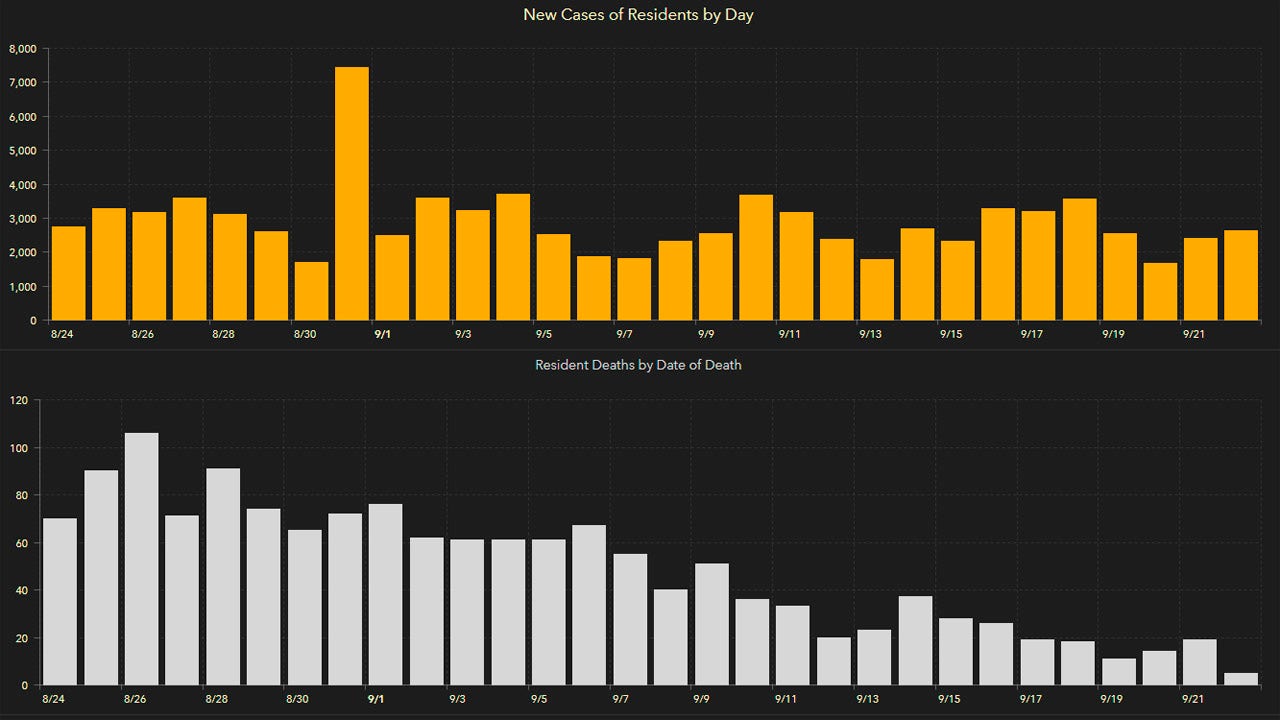Click the 9/1 date label under cases chart
The width and height of the screenshot is (1280, 720).
point(381,334)
